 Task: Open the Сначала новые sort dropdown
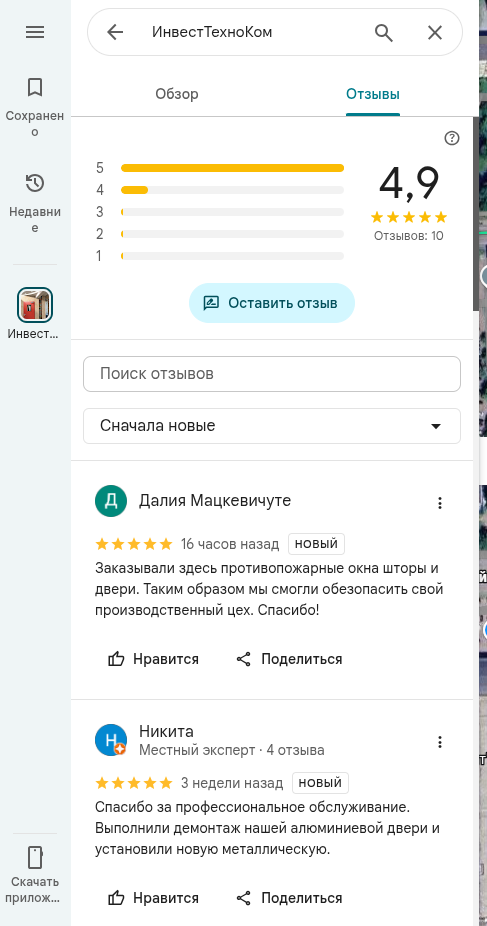[272, 426]
